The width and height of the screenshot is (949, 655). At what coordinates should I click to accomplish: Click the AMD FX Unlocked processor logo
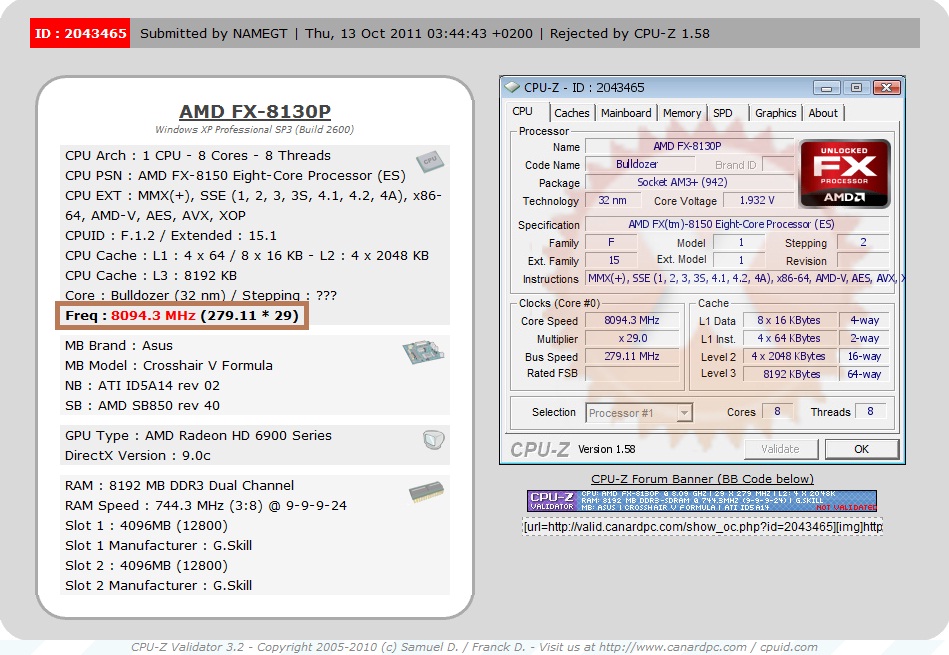point(844,174)
